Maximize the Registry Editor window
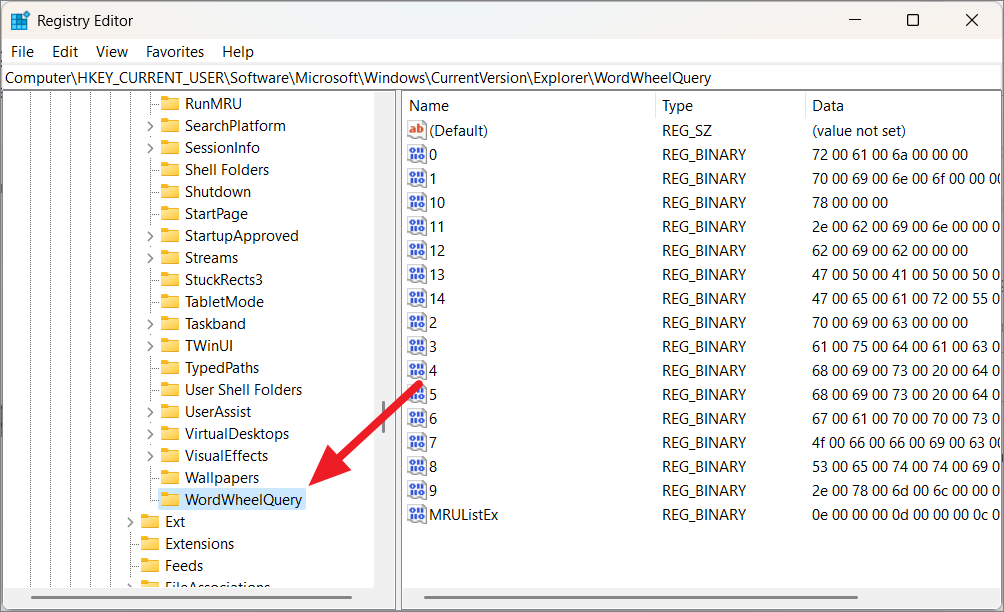This screenshot has width=1004, height=612. tap(913, 20)
